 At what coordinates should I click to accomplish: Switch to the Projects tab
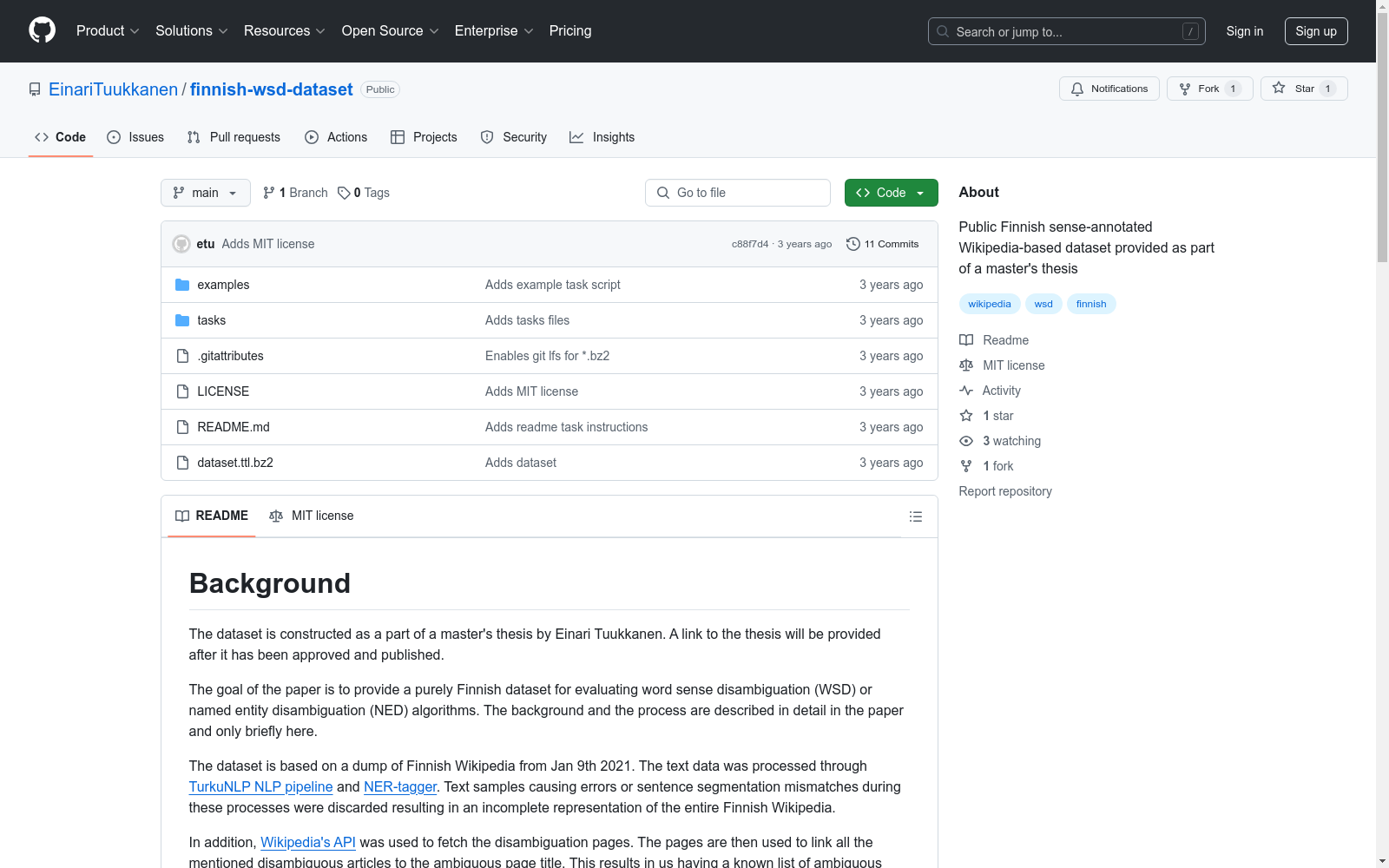[424, 137]
